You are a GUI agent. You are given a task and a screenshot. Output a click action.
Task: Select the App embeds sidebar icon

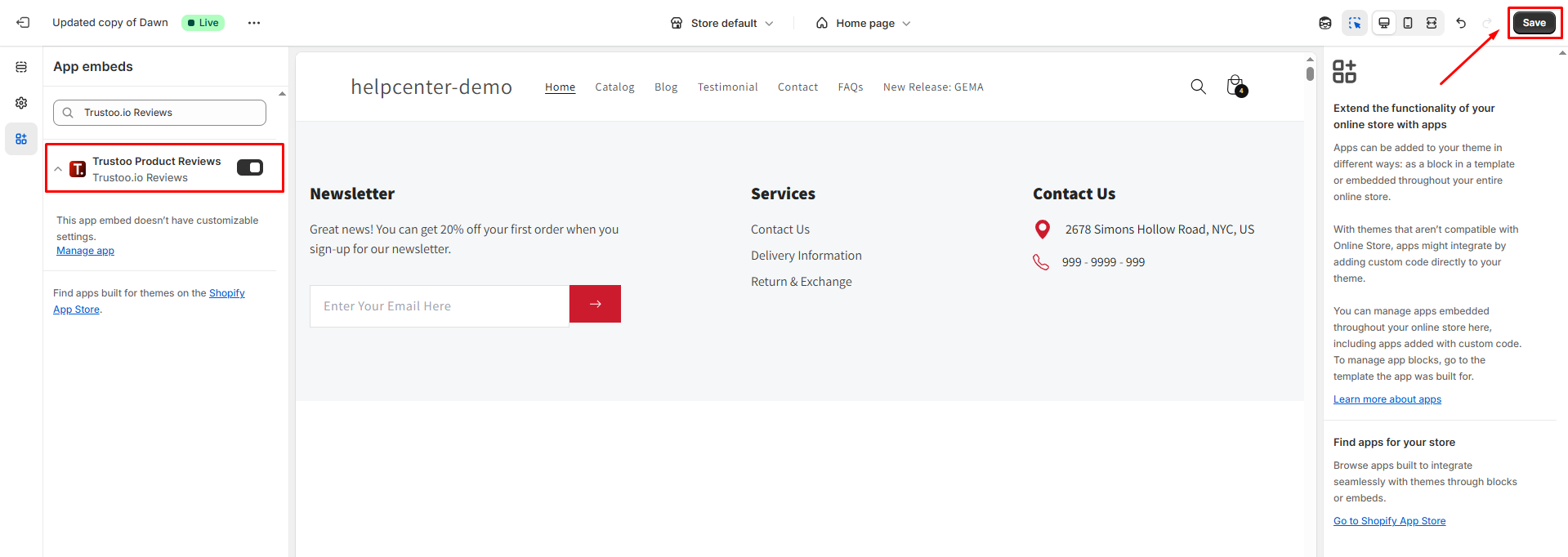pos(21,139)
